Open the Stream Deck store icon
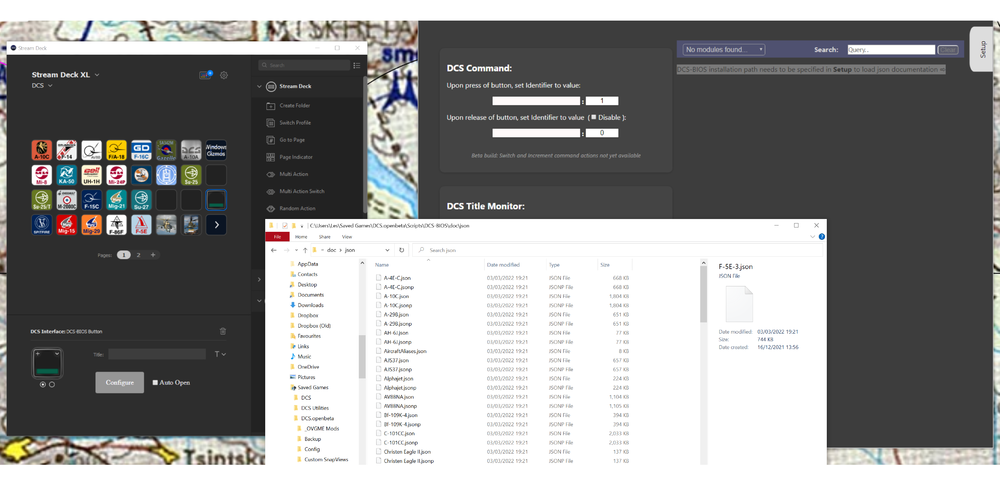 point(205,75)
